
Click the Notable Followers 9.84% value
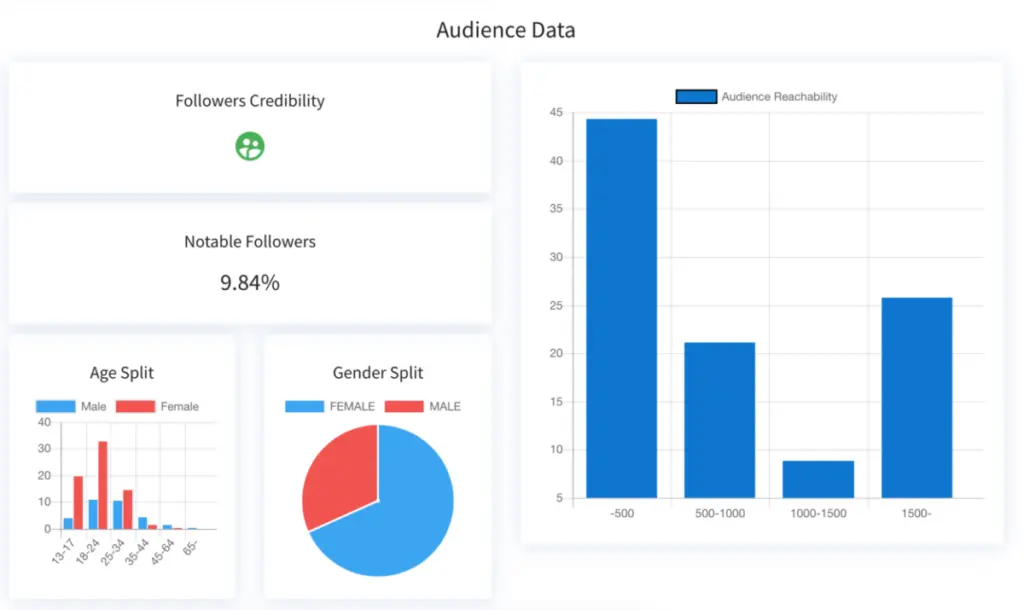pos(250,283)
